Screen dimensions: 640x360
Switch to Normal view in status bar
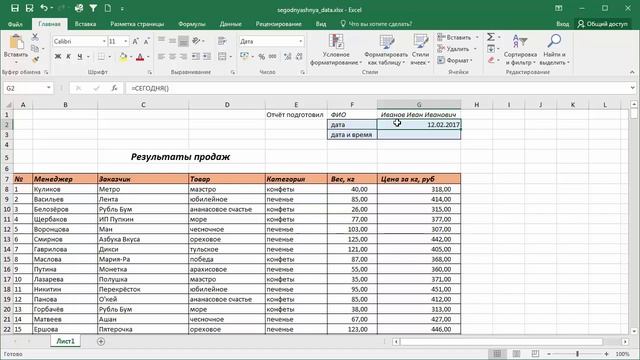(x=497, y=354)
